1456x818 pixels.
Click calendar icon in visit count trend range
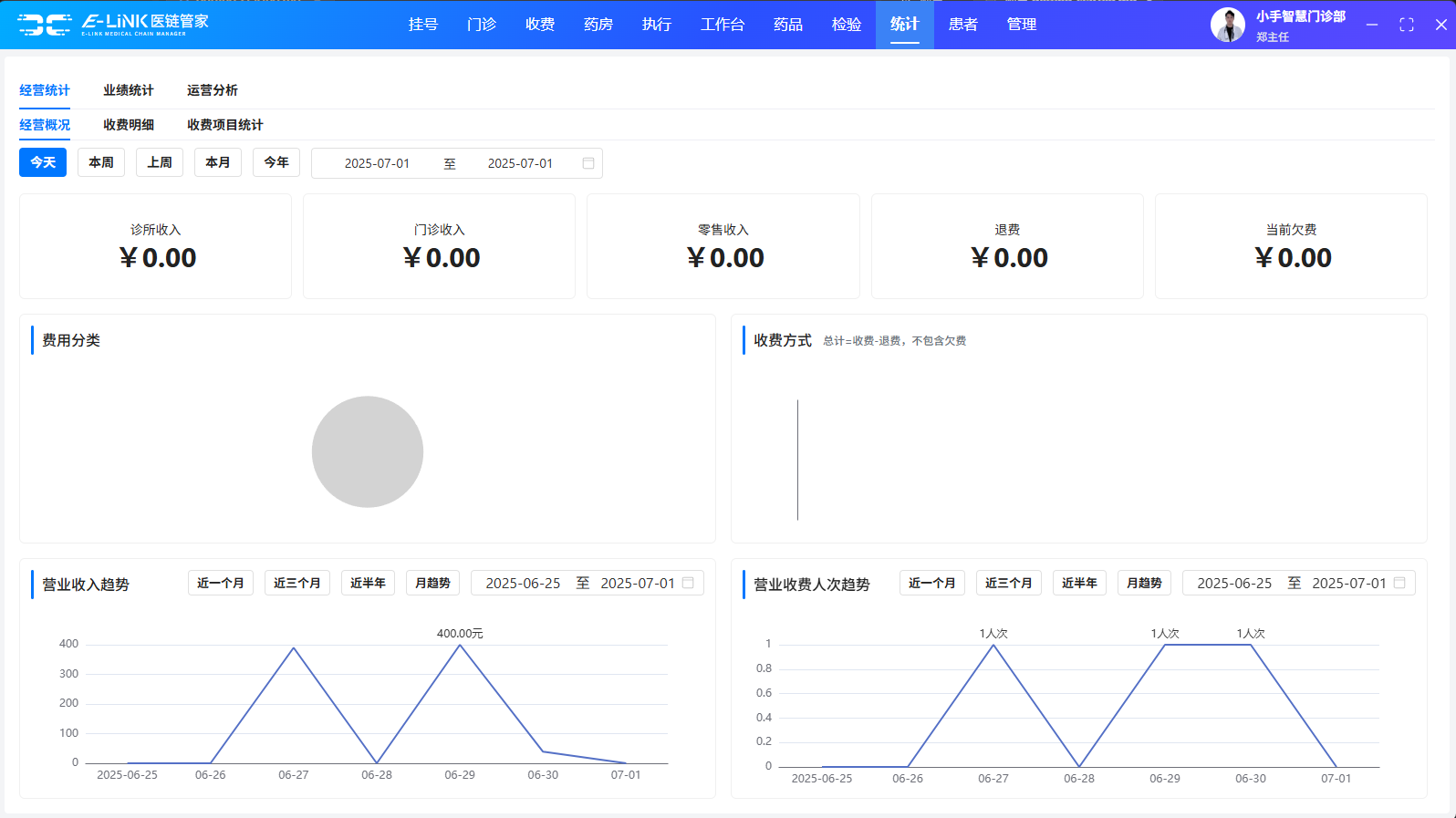1399,583
